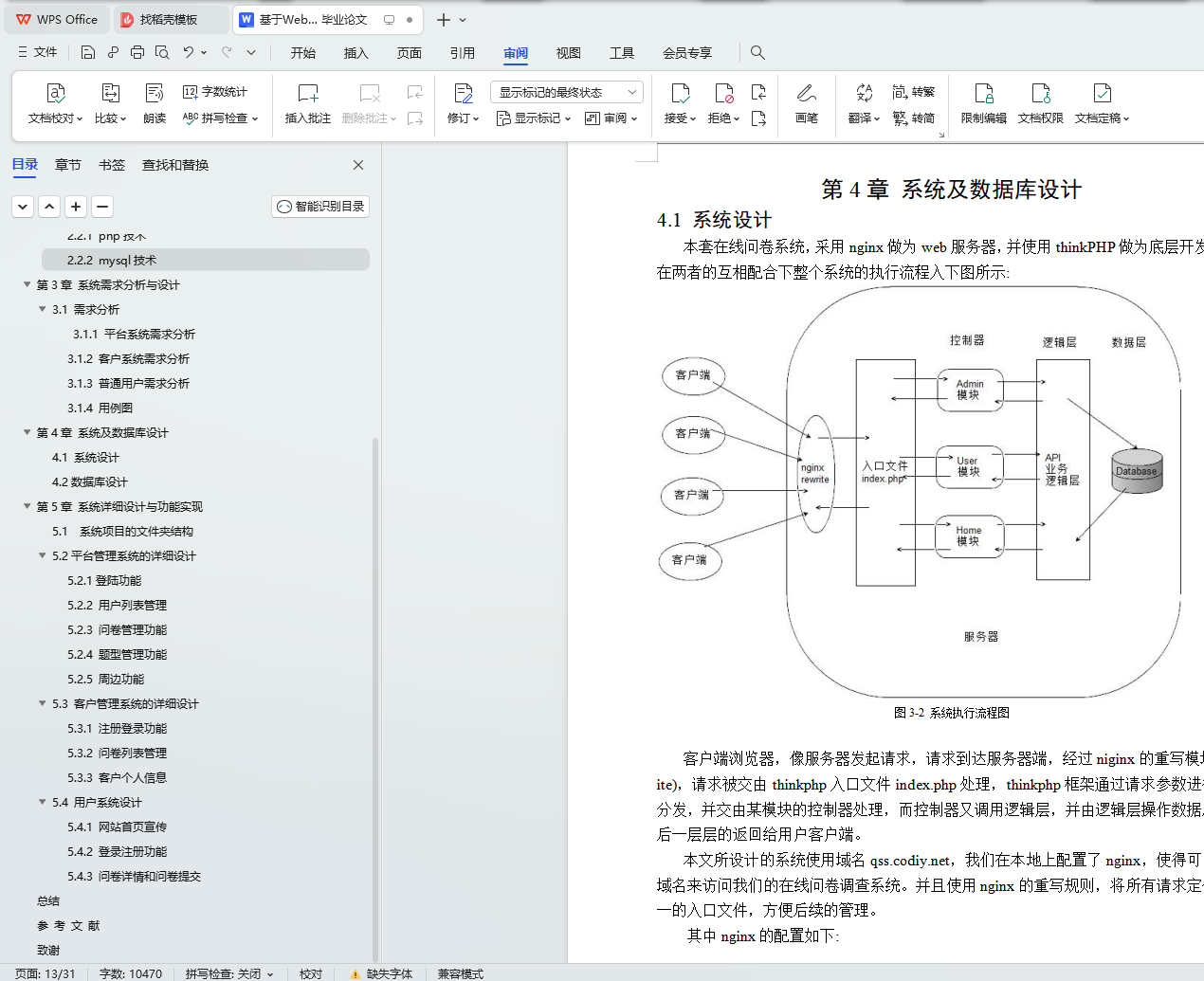Open the 审阅 reviewing pane button
Image resolution: width=1204 pixels, height=981 pixels.
pos(611,118)
